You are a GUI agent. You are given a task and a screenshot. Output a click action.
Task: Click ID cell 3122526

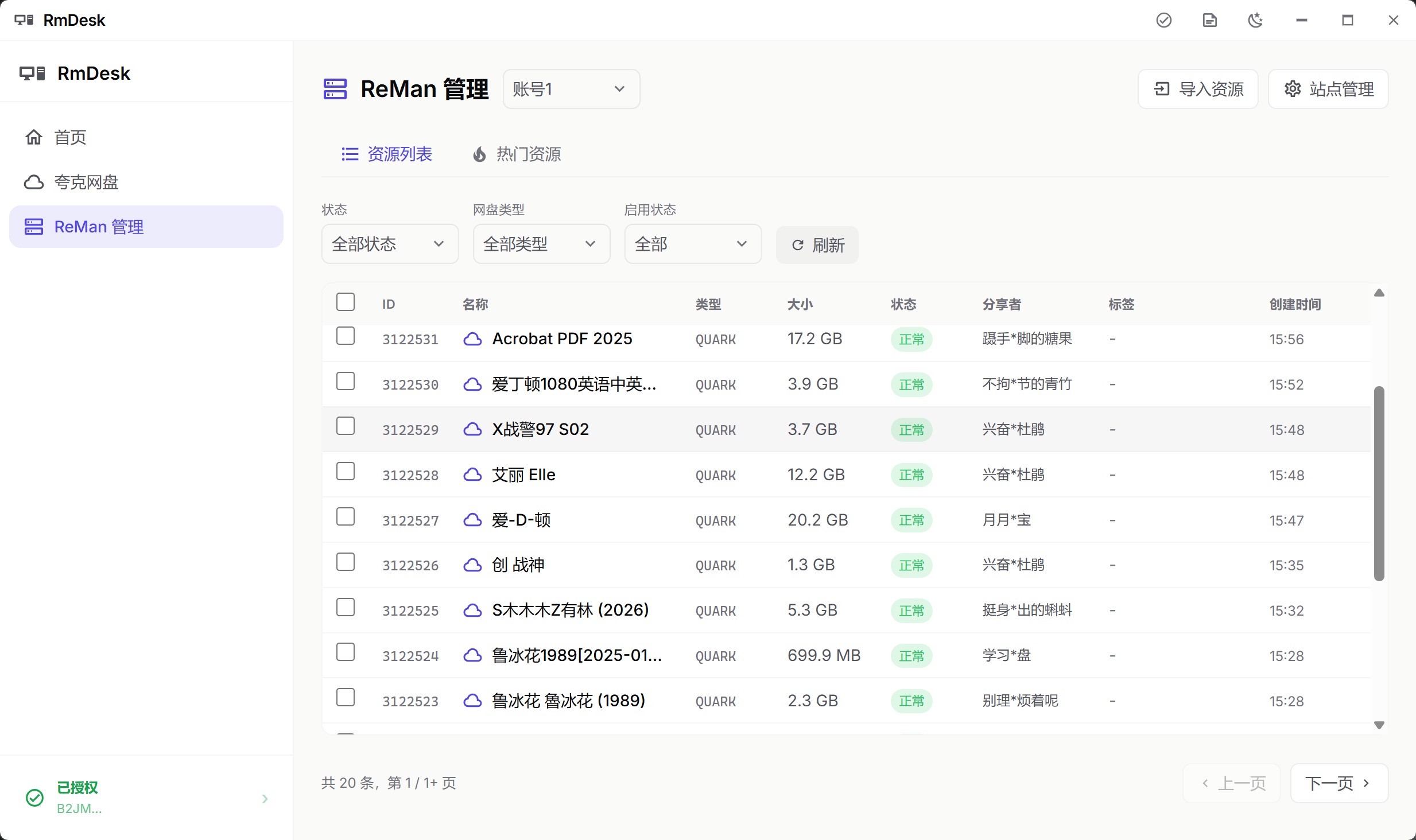point(410,566)
